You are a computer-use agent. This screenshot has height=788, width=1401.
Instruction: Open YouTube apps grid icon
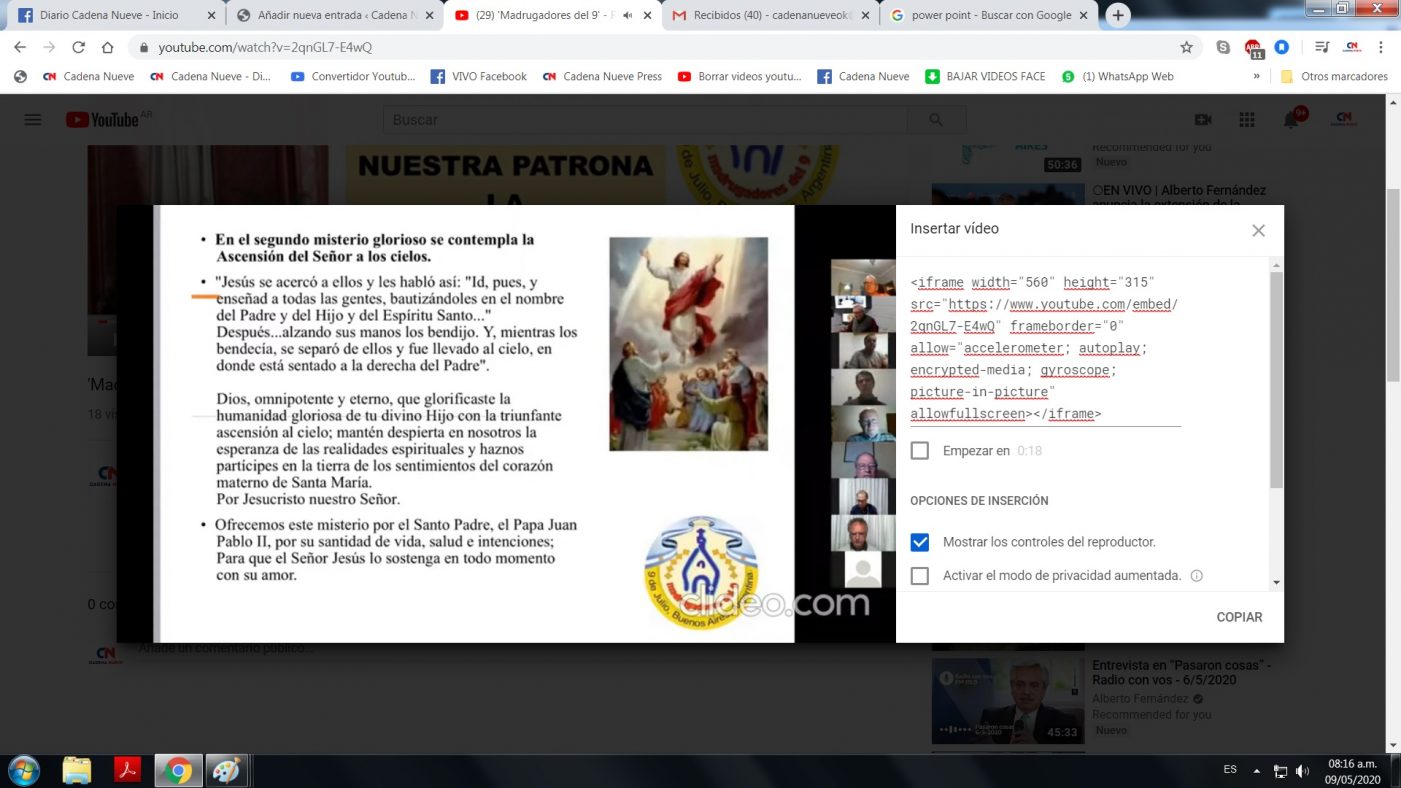coord(1246,120)
